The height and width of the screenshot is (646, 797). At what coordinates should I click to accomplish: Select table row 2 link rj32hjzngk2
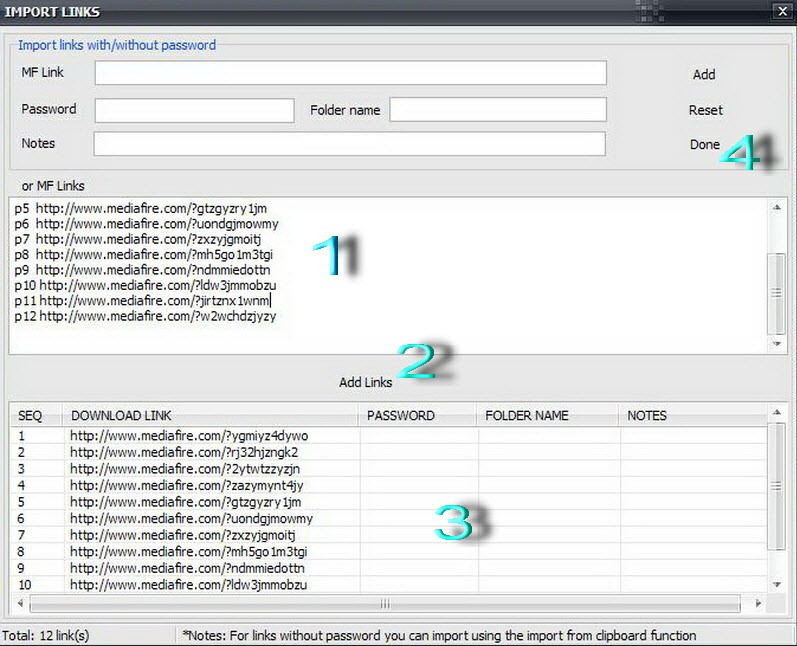184,452
